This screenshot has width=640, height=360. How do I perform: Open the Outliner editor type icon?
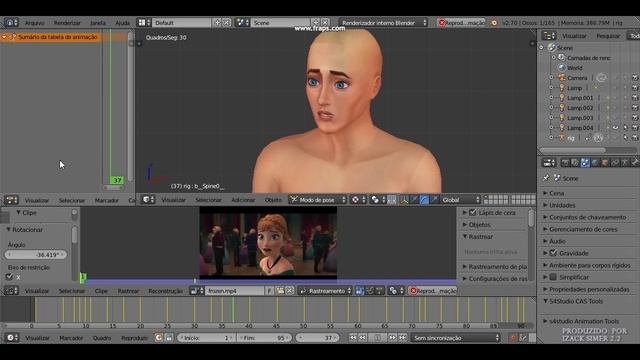point(549,36)
